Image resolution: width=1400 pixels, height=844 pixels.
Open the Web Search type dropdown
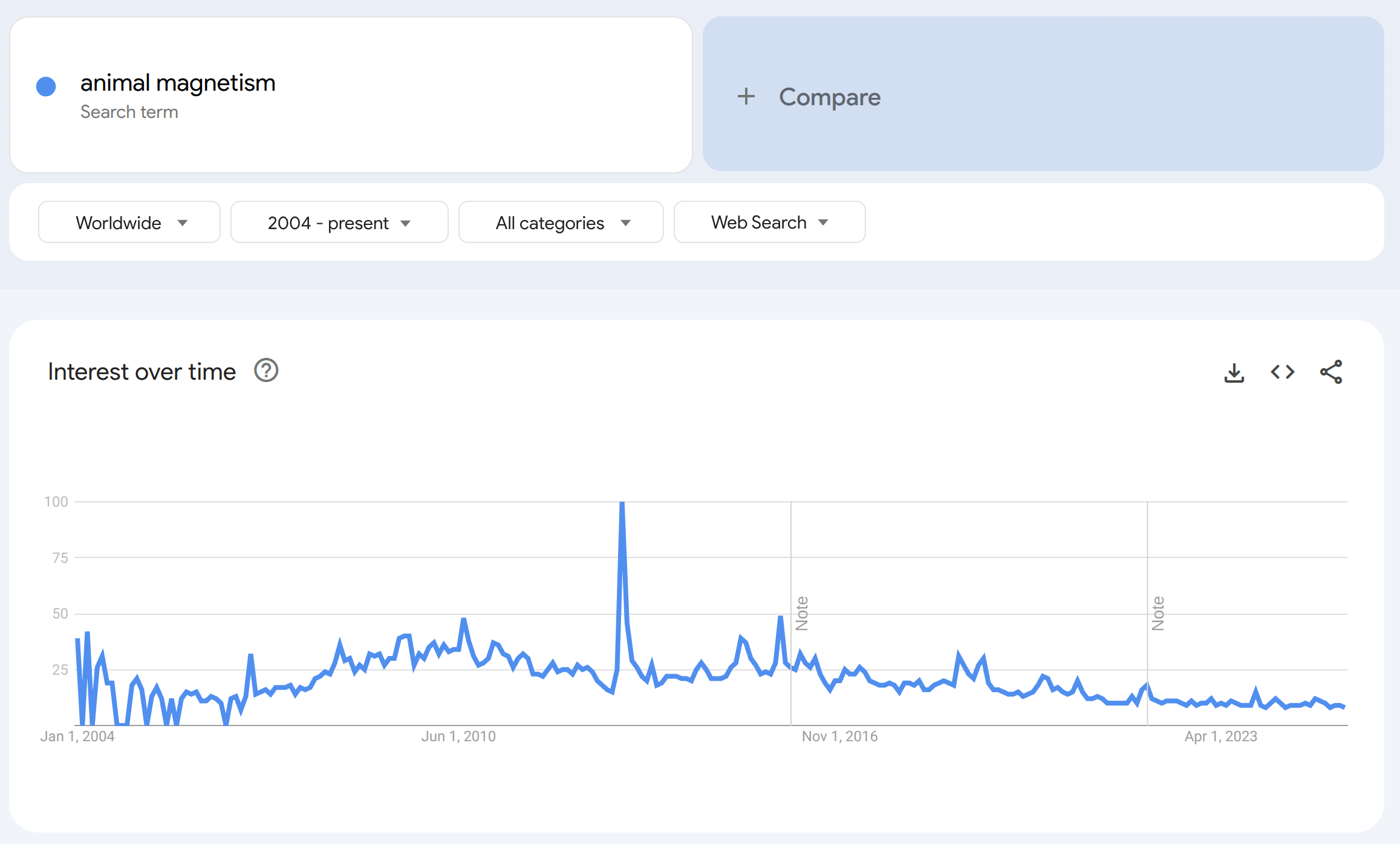pos(769,222)
